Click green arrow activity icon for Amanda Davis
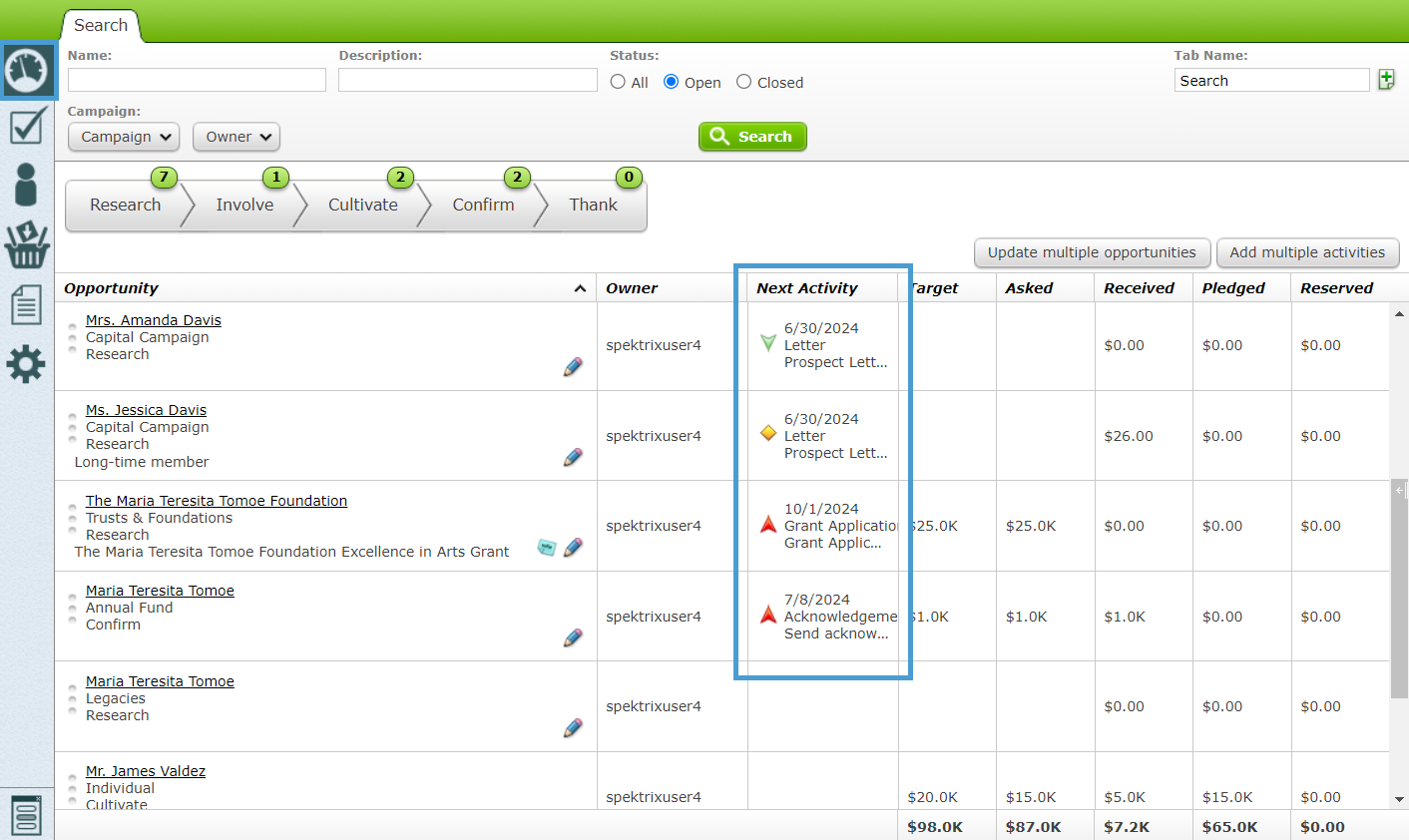Screen dimensions: 1409x840 (768, 343)
